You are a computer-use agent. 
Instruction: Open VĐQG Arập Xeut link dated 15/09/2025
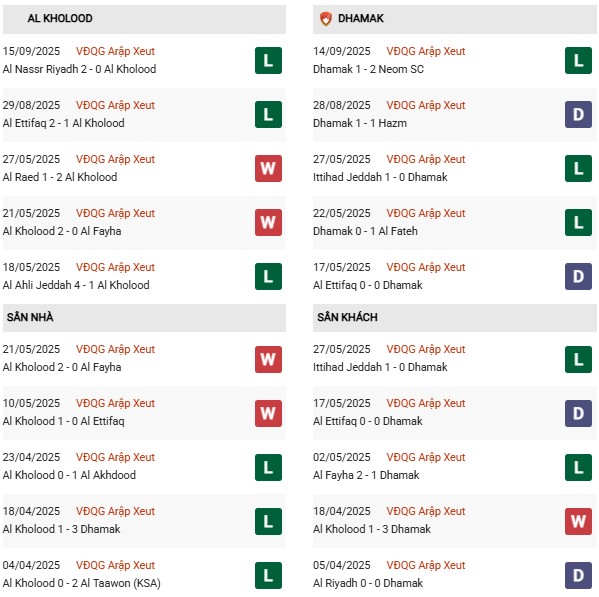[115, 52]
